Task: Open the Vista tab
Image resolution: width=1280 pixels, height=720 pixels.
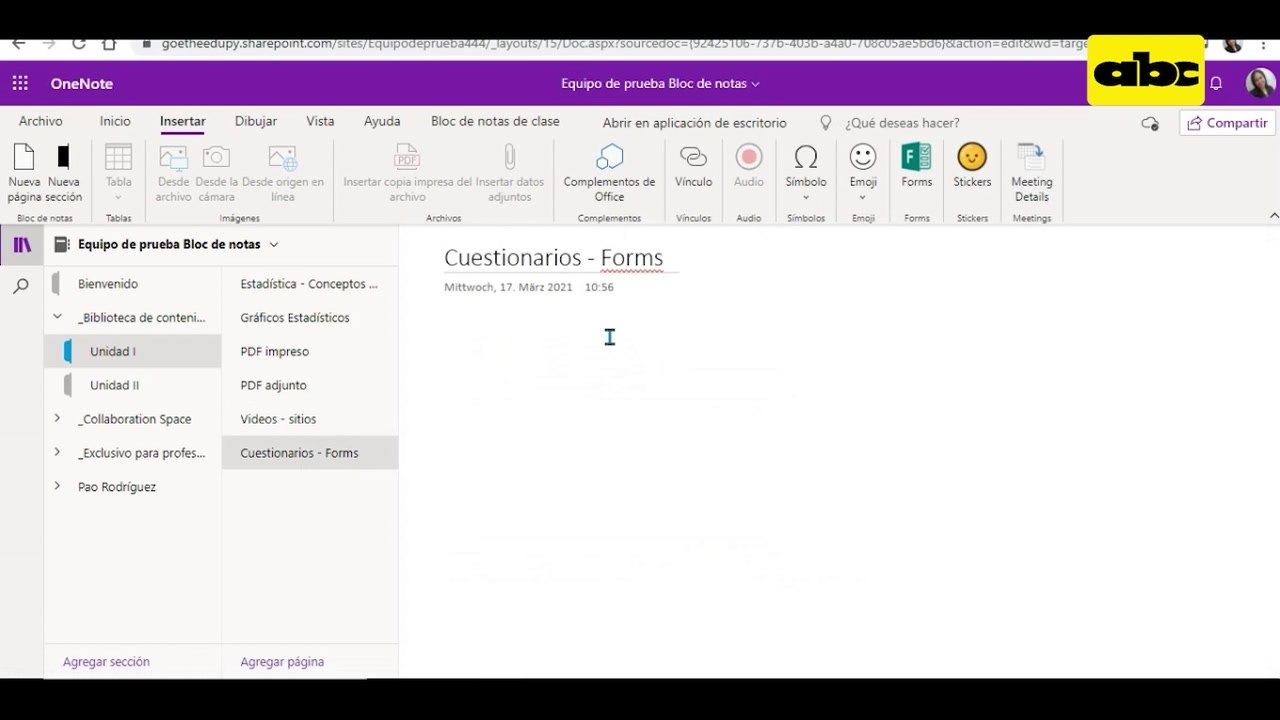Action: click(x=320, y=121)
